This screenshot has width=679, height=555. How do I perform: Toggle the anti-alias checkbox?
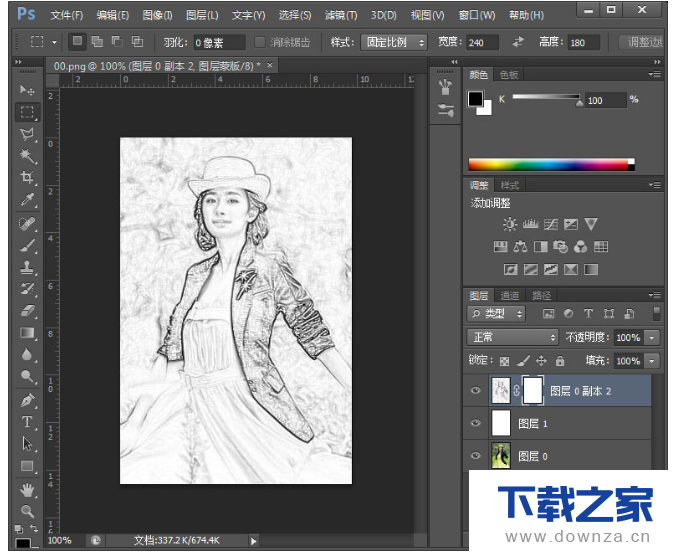pyautogui.click(x=260, y=42)
